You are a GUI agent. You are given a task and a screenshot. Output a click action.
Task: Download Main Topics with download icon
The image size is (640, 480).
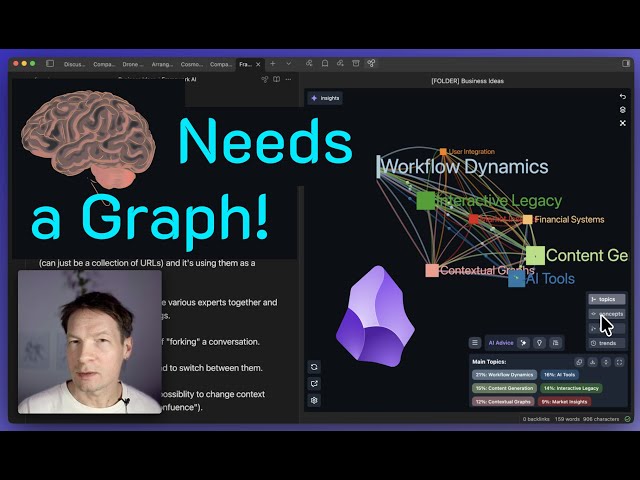pos(593,362)
